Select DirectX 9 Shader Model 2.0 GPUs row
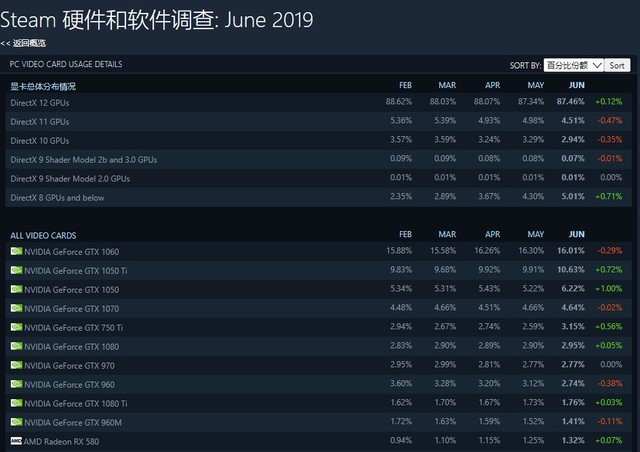 (318, 178)
